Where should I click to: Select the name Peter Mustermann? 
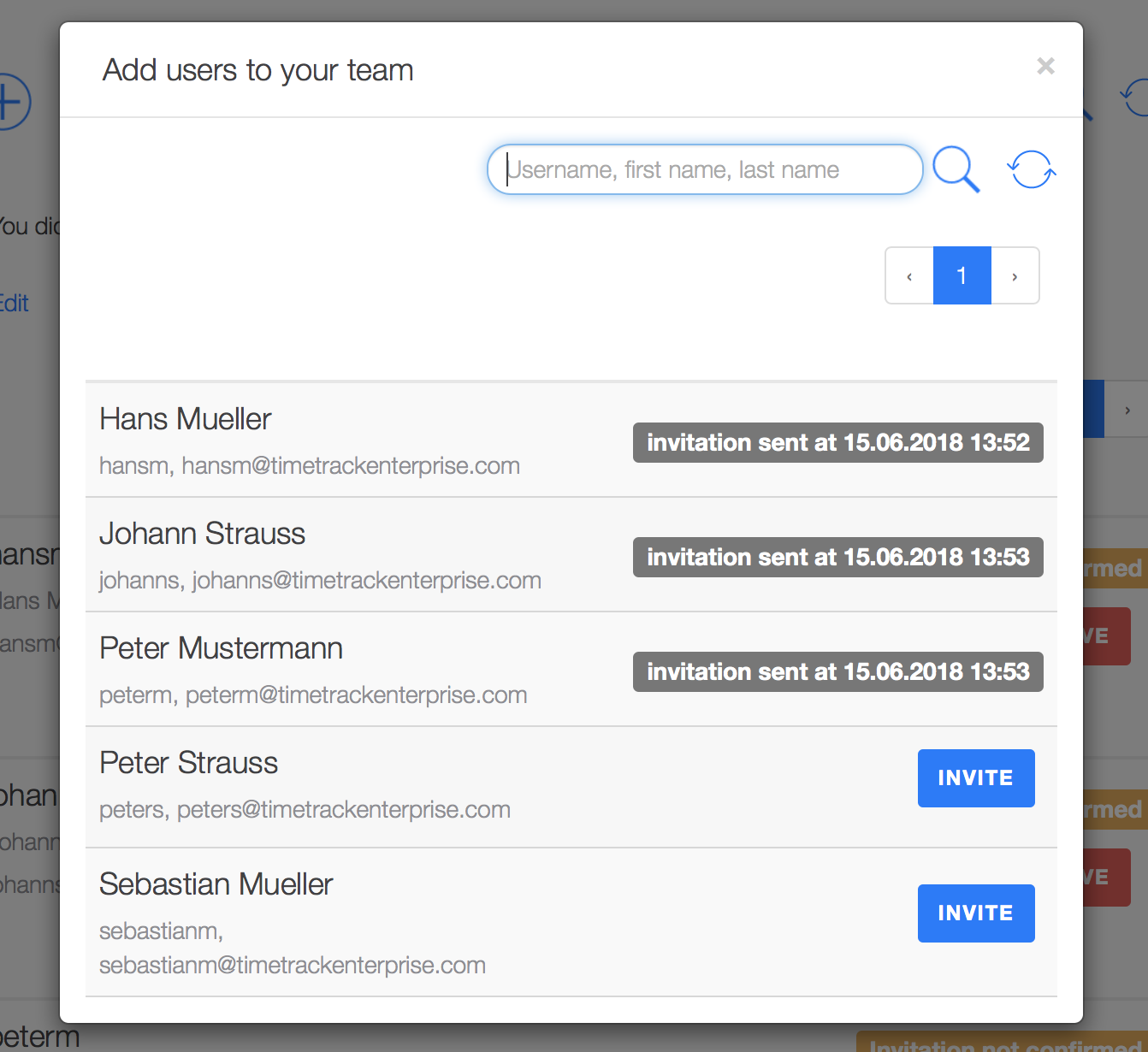pyautogui.click(x=222, y=648)
